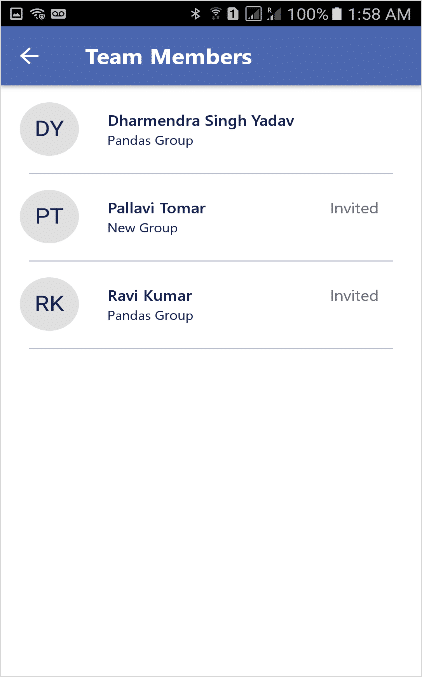The image size is (422, 677).
Task: Tap the 1:58 AM clock
Action: coord(379,14)
